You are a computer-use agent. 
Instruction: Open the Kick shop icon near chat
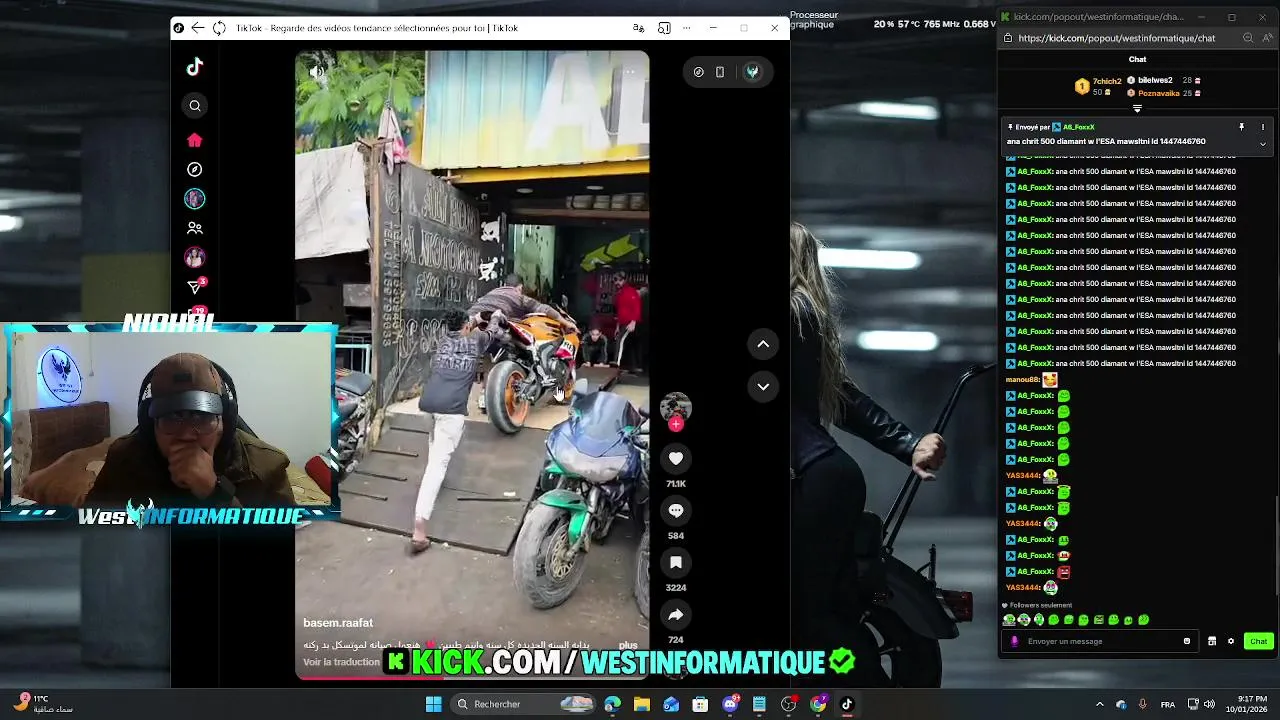point(1212,641)
